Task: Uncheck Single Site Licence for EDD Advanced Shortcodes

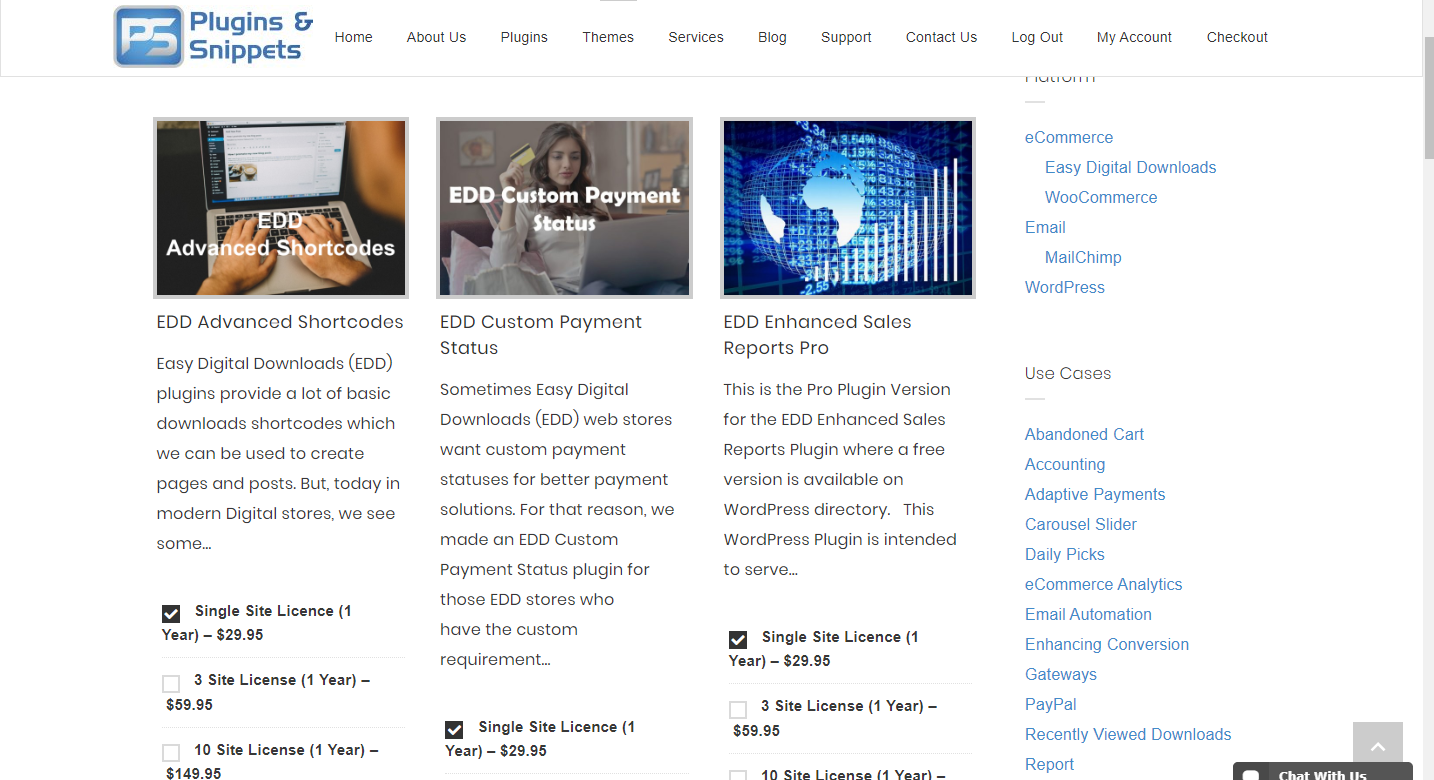Action: pyautogui.click(x=171, y=613)
